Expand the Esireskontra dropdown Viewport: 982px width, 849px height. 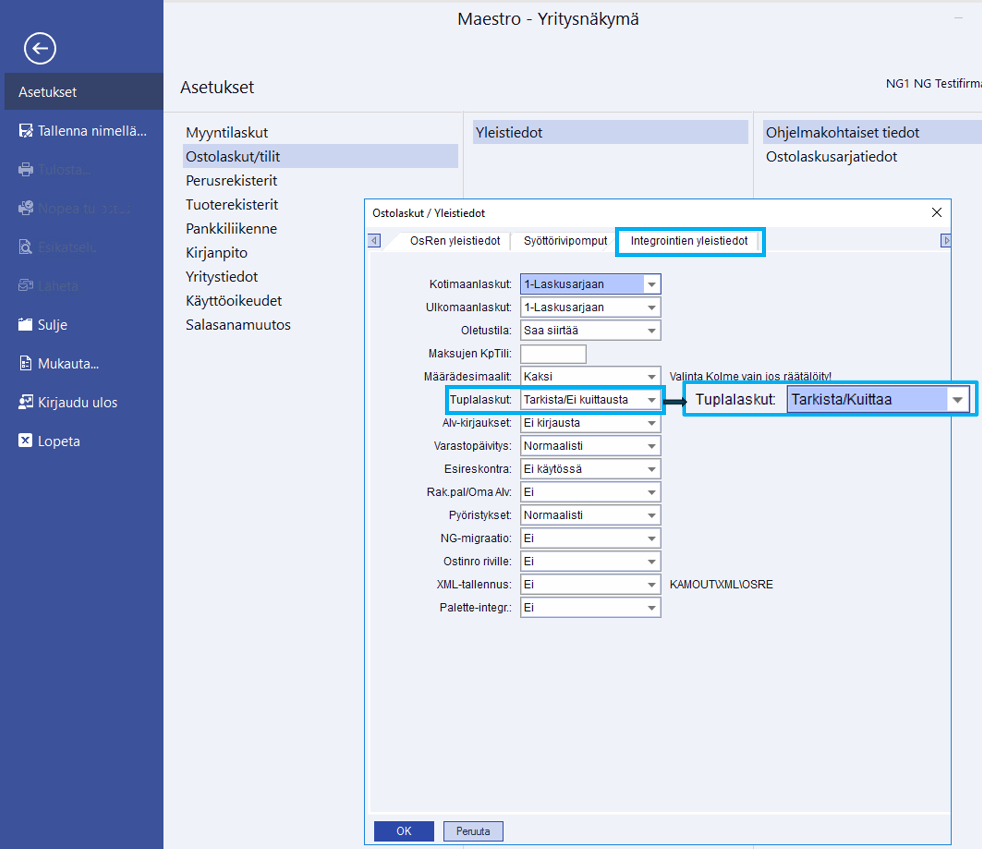click(651, 469)
